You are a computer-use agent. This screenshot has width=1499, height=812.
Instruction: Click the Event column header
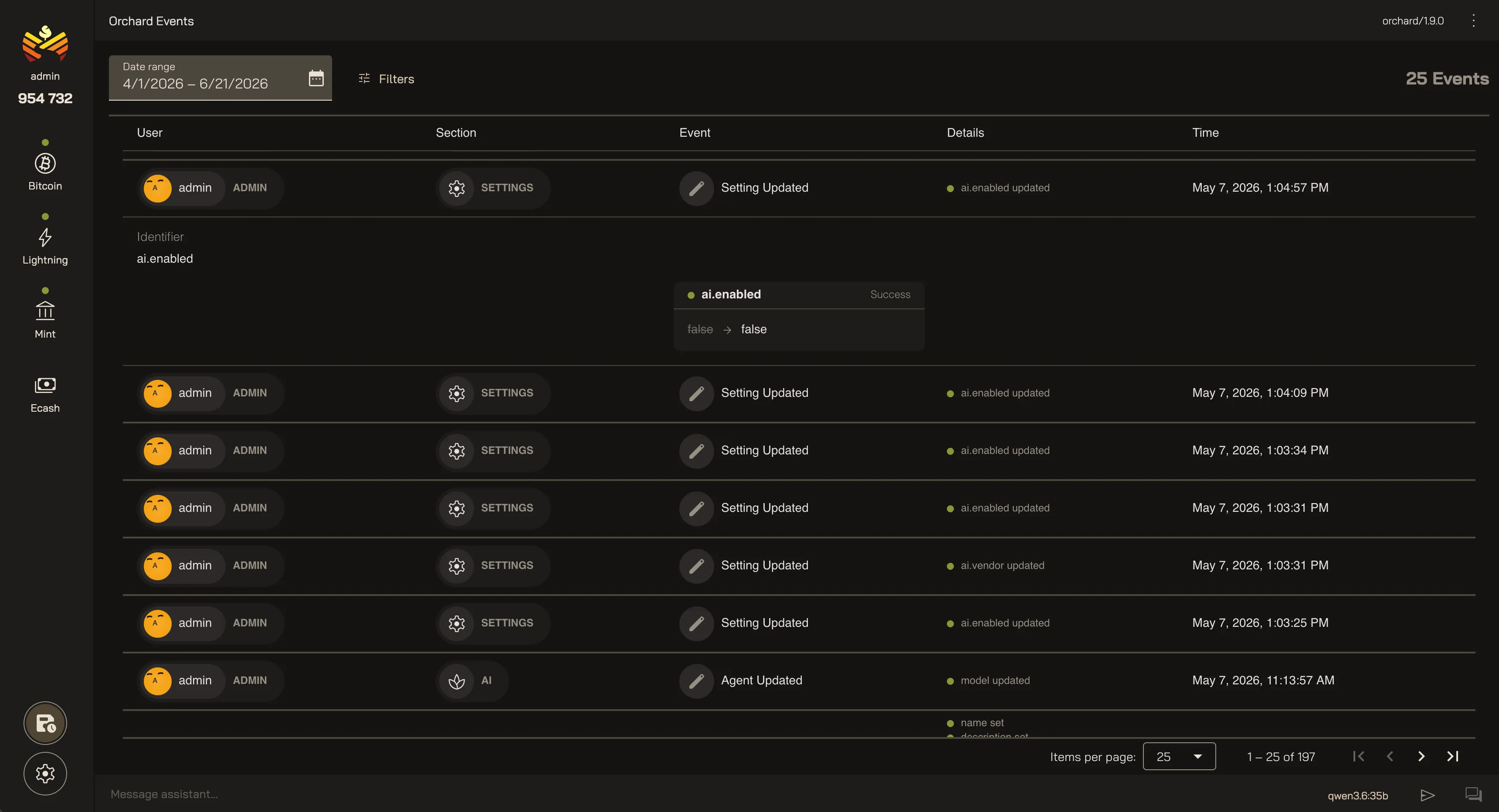pos(694,132)
